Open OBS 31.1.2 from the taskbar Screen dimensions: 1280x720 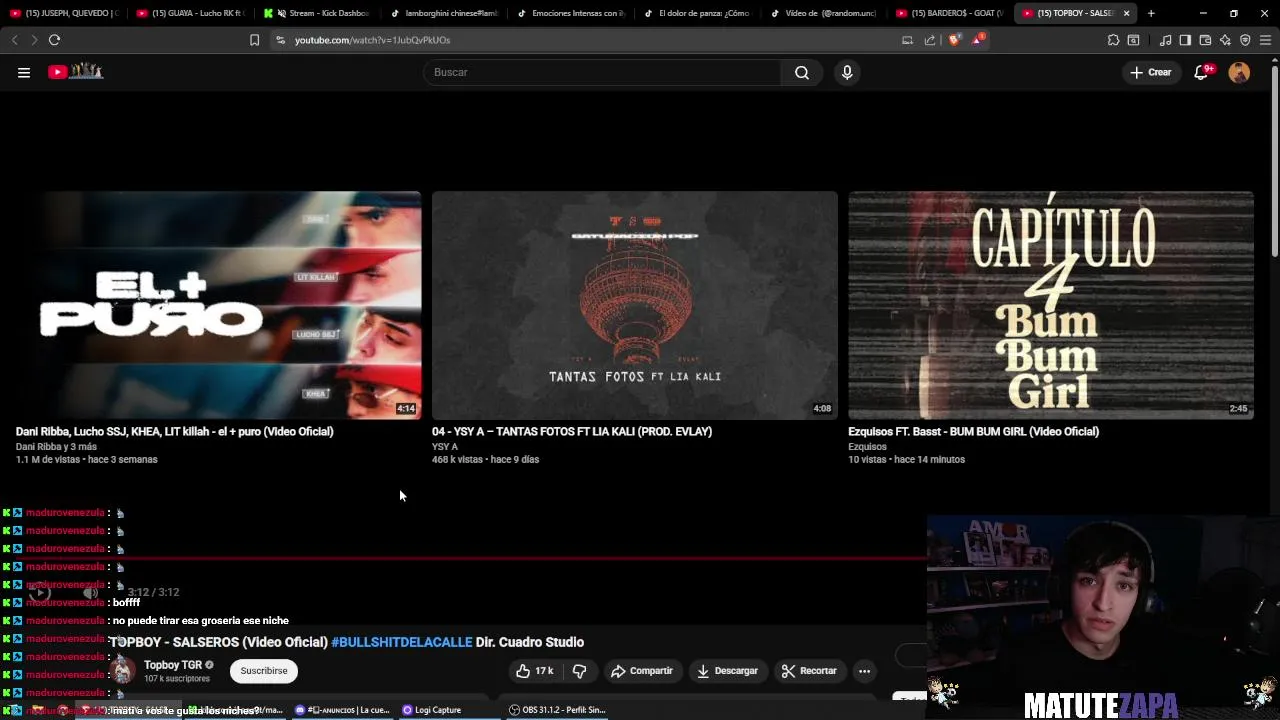pos(558,710)
